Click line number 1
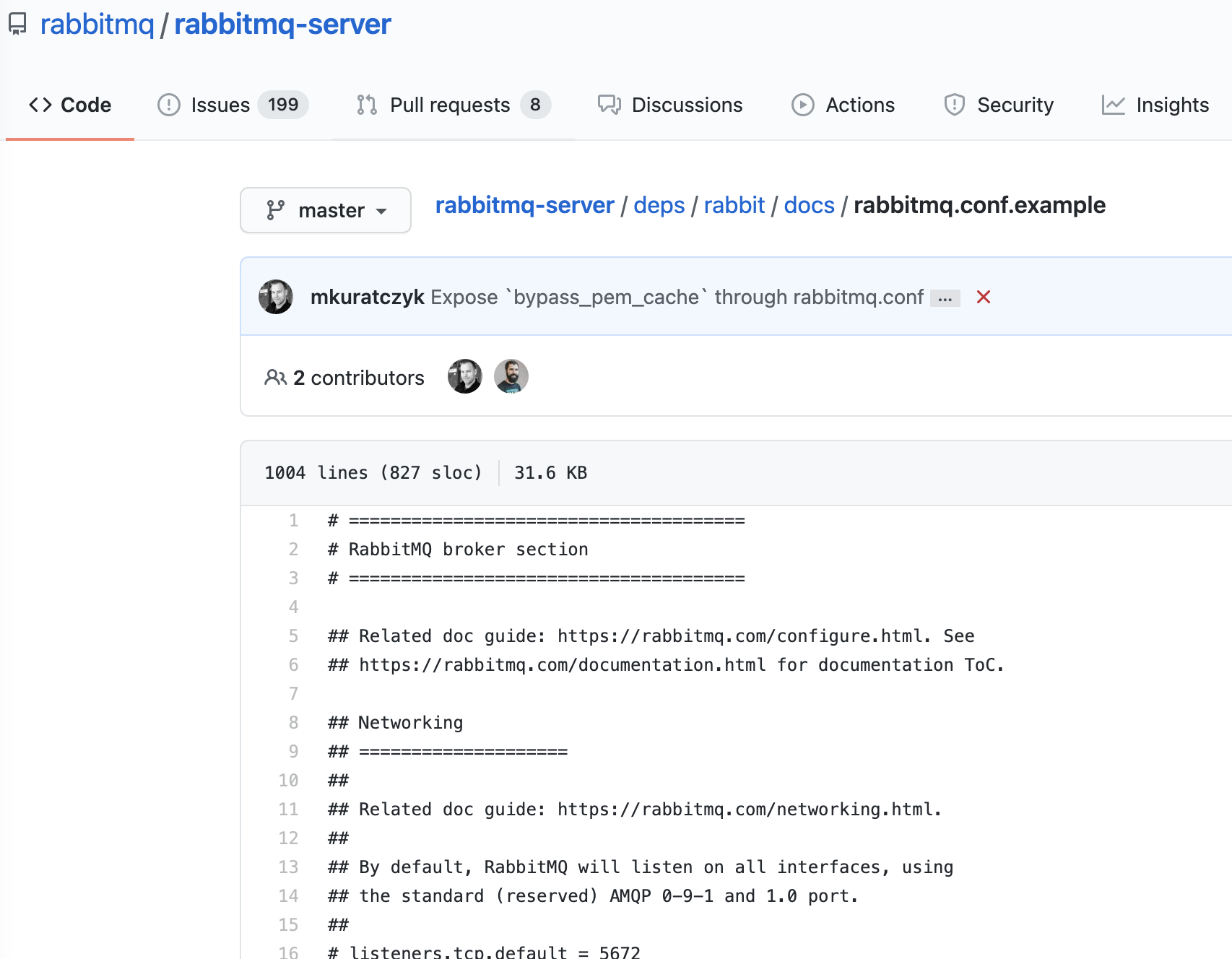 pyautogui.click(x=293, y=520)
